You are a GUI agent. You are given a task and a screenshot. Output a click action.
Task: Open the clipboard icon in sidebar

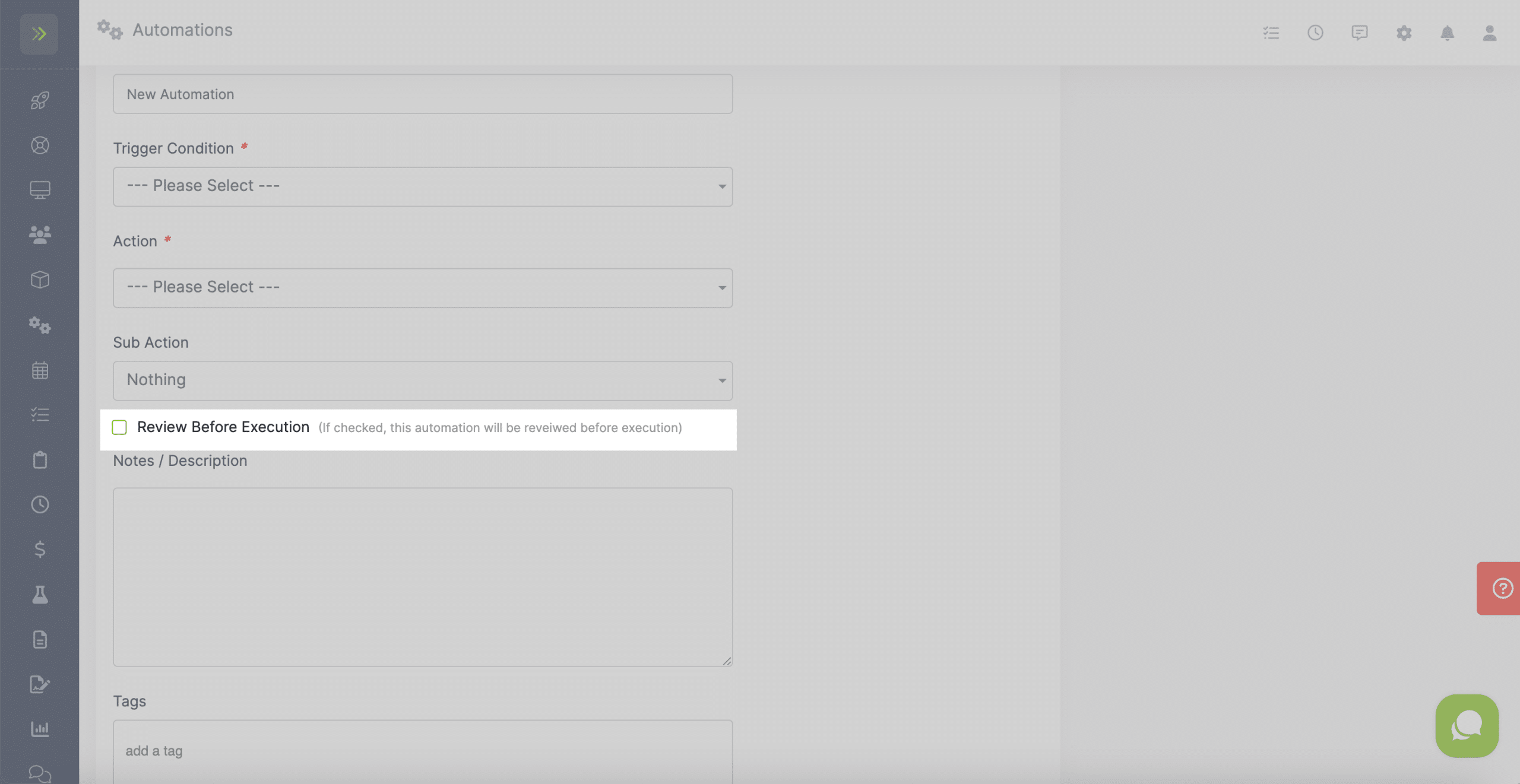point(40,460)
